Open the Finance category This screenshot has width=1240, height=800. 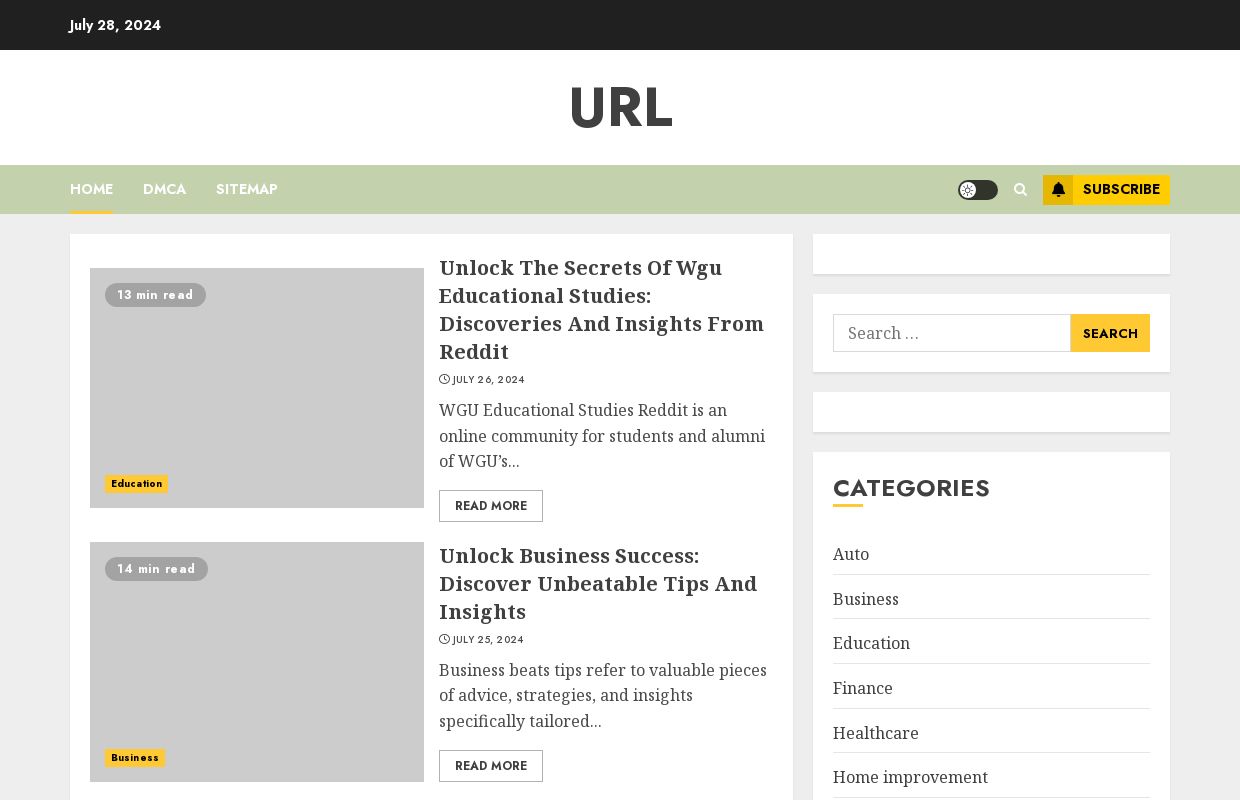click(x=863, y=688)
